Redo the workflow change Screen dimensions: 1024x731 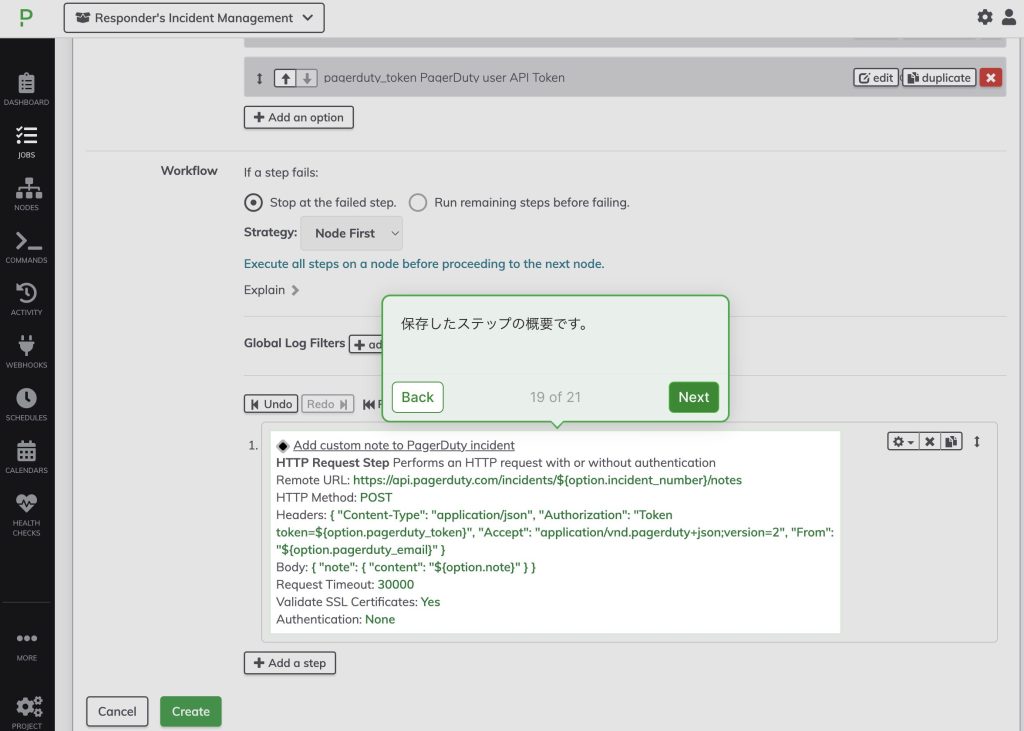[x=327, y=404]
